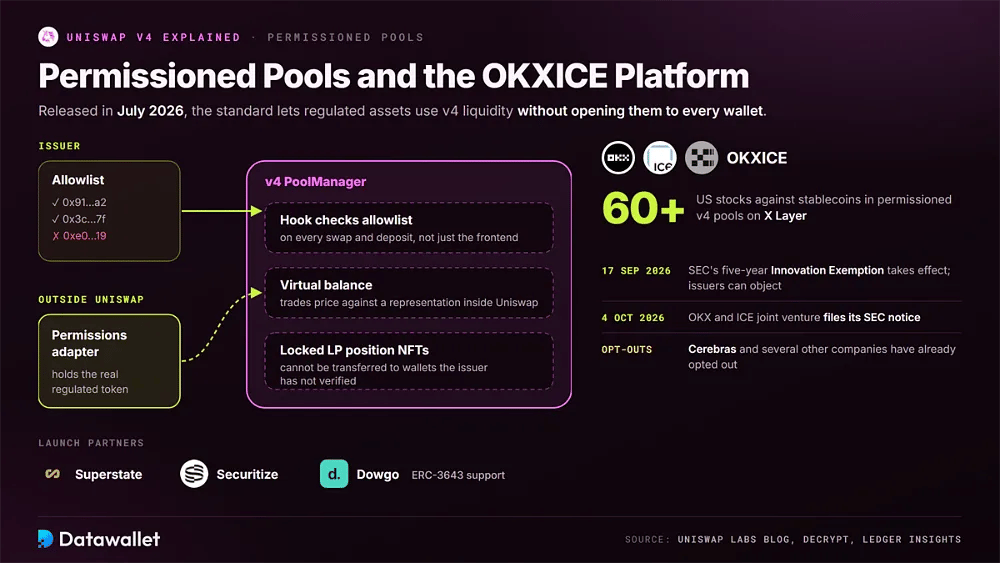Click the 'ISSUER' section label

(x=59, y=146)
